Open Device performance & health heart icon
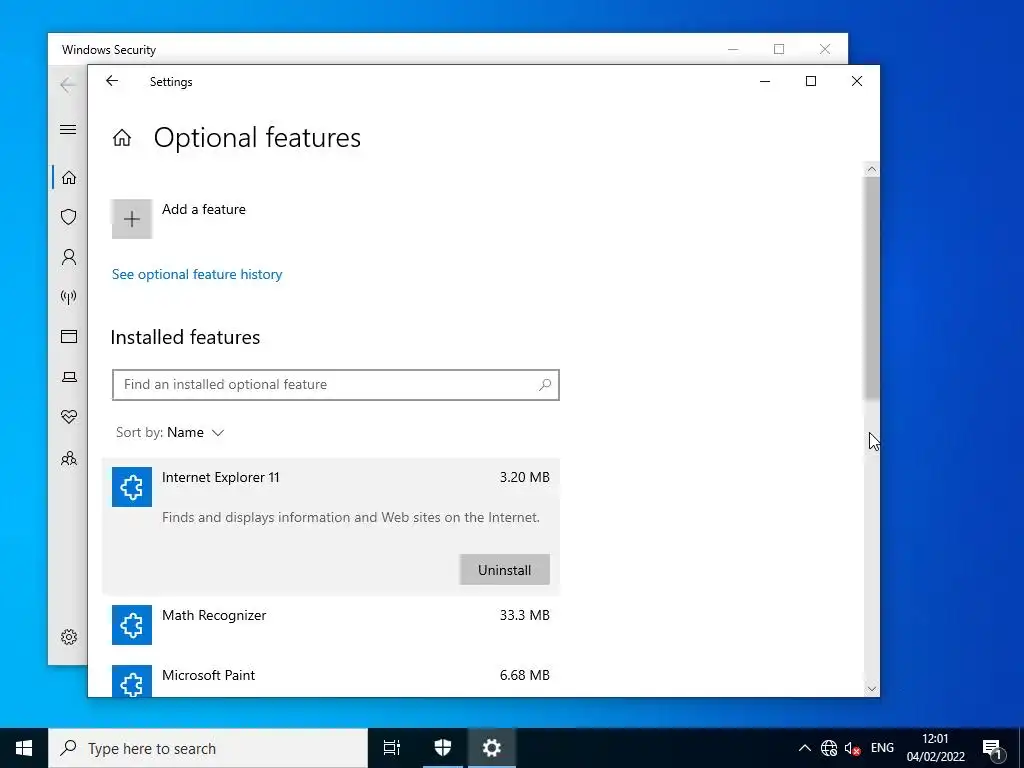 pyautogui.click(x=69, y=417)
